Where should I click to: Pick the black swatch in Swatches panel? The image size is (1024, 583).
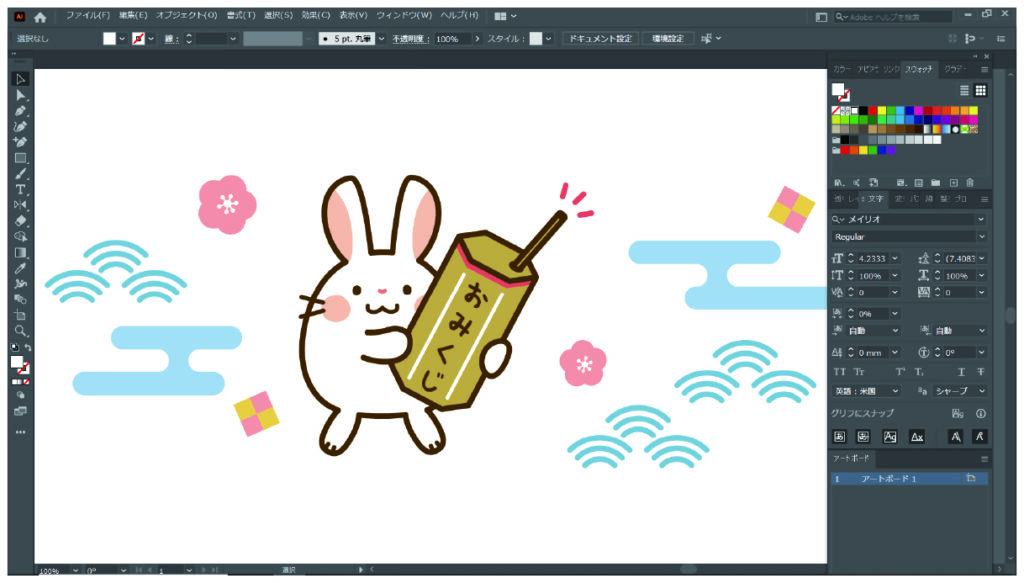pos(863,111)
